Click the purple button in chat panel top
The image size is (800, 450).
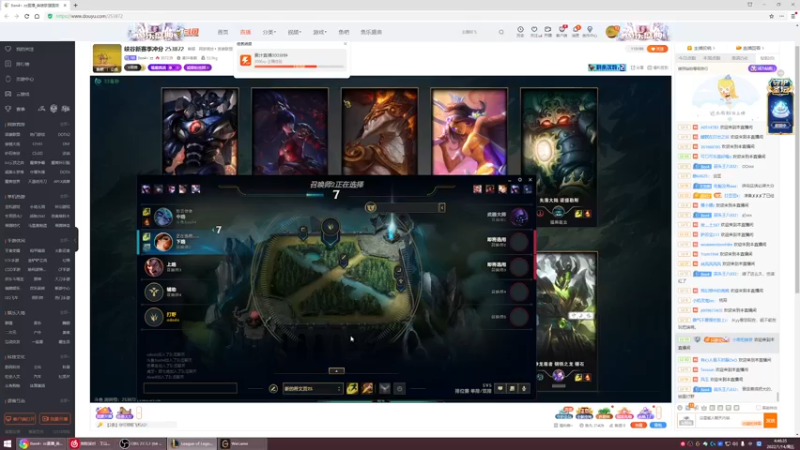pos(762,68)
